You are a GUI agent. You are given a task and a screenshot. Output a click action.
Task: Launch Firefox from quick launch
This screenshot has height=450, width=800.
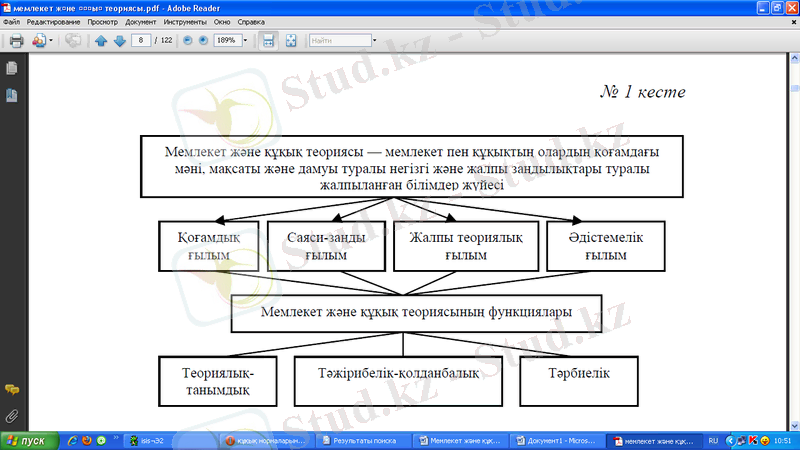[87, 441]
